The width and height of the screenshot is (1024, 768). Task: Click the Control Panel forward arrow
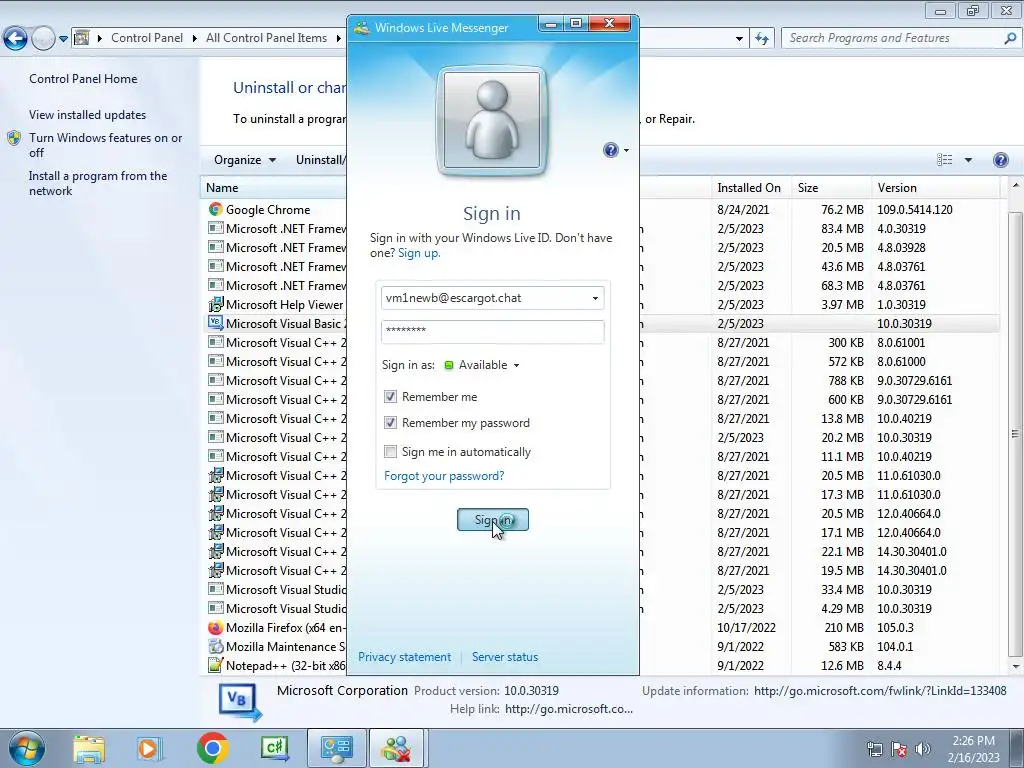(x=43, y=39)
